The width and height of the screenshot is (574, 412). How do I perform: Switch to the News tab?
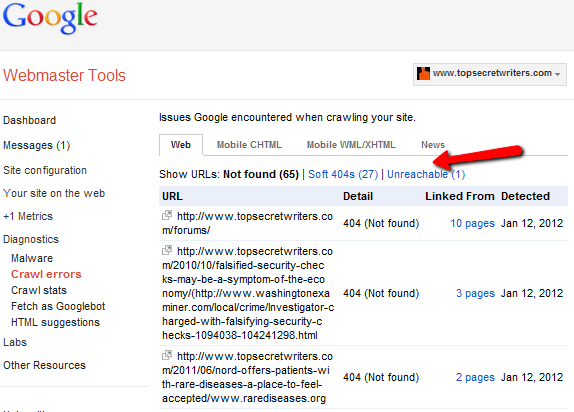pyautogui.click(x=433, y=145)
